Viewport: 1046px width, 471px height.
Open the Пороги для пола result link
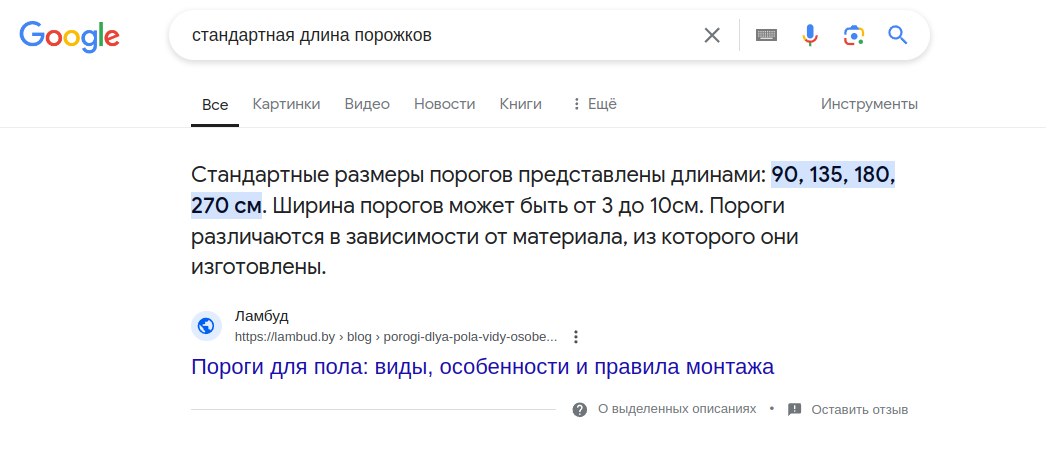tap(482, 367)
